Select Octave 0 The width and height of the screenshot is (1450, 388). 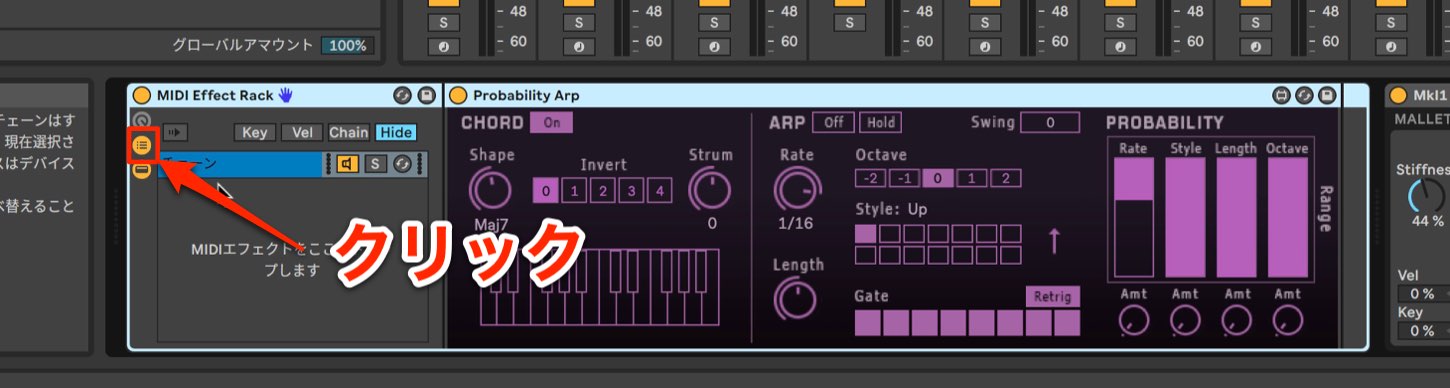[x=938, y=179]
